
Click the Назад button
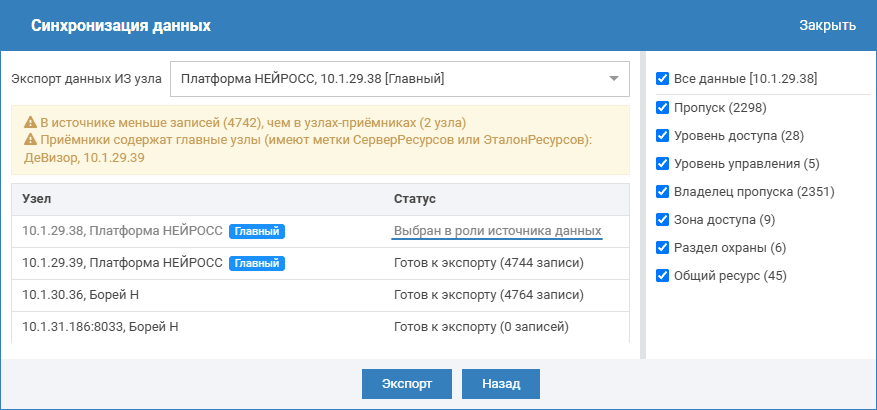pos(501,384)
